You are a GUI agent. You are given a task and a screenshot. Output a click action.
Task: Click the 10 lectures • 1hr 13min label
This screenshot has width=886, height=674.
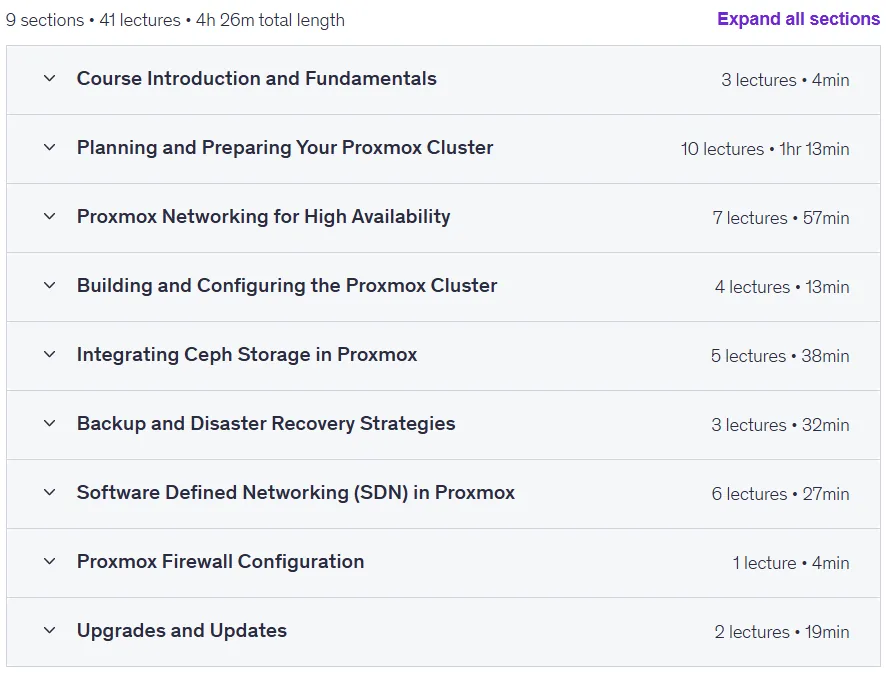coord(765,149)
